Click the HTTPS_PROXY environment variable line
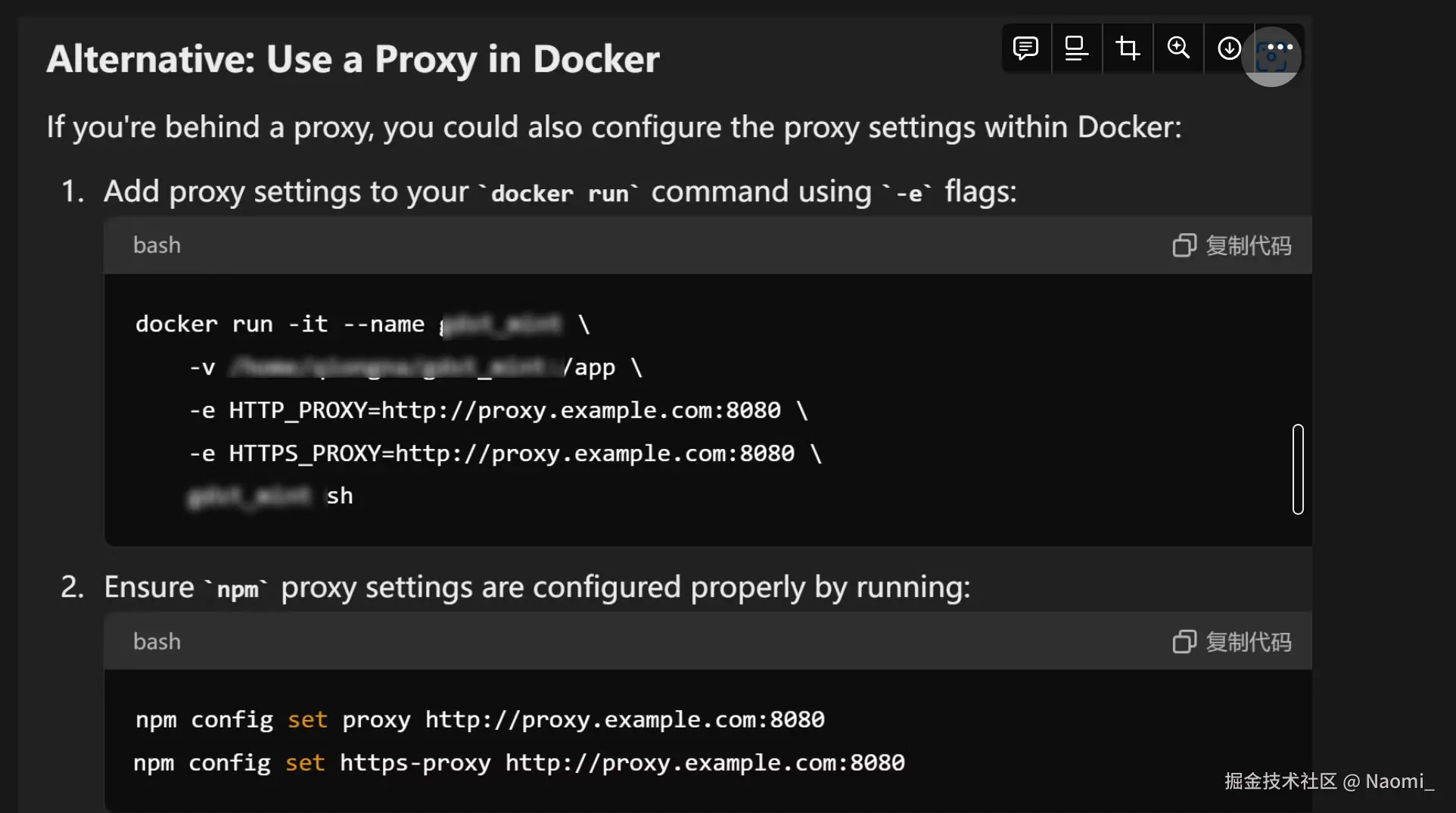The width and height of the screenshot is (1456, 813). pyautogui.click(x=505, y=453)
